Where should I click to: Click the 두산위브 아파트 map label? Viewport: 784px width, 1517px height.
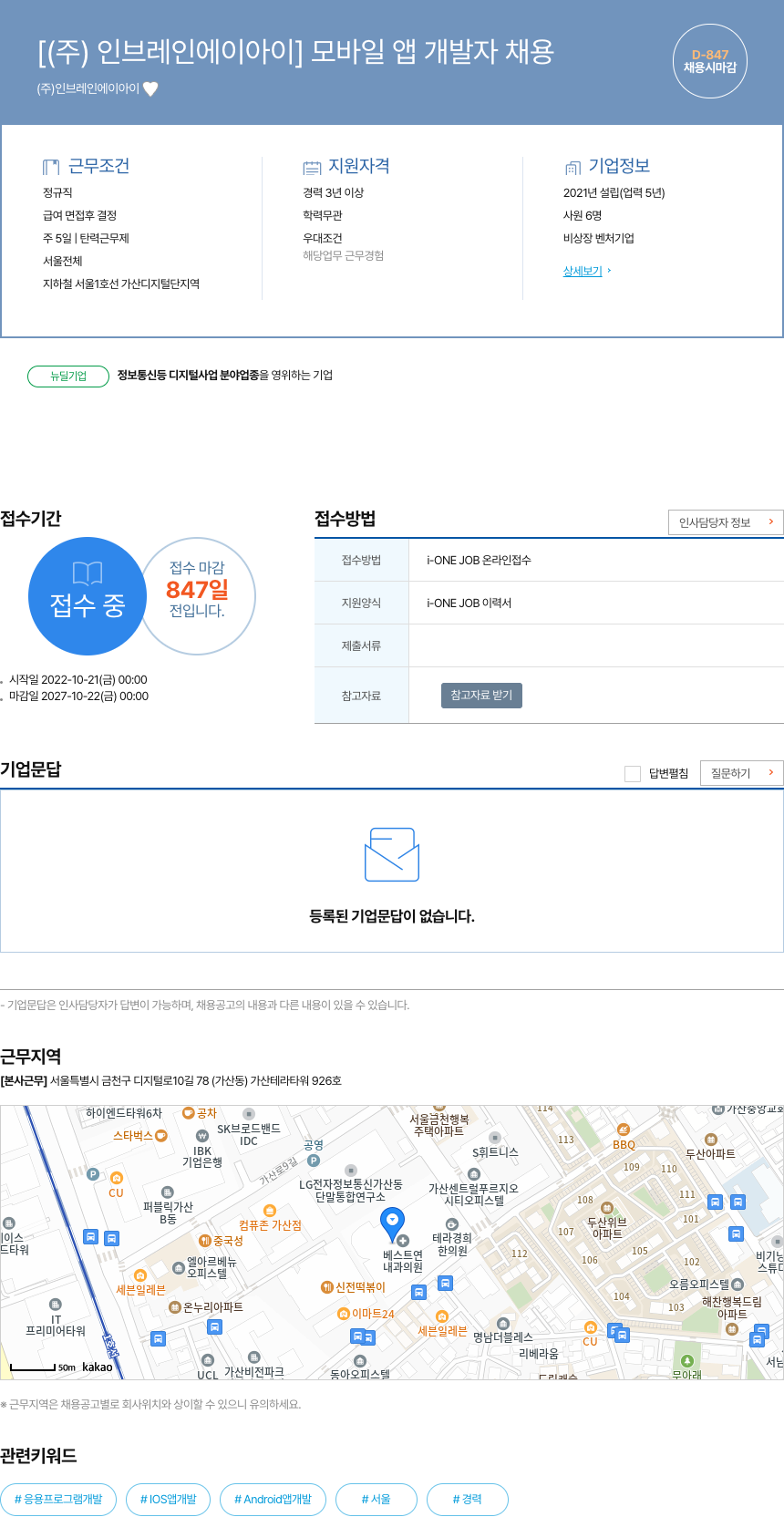(606, 1228)
